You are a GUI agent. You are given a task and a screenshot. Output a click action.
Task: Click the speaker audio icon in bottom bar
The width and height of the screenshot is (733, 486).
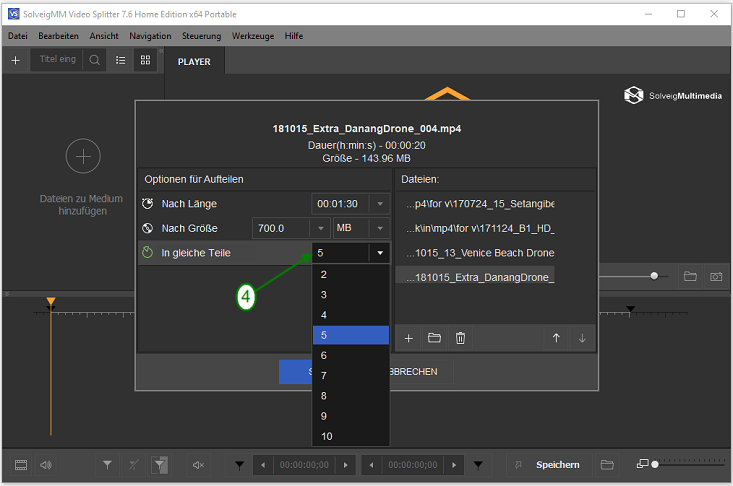point(46,465)
